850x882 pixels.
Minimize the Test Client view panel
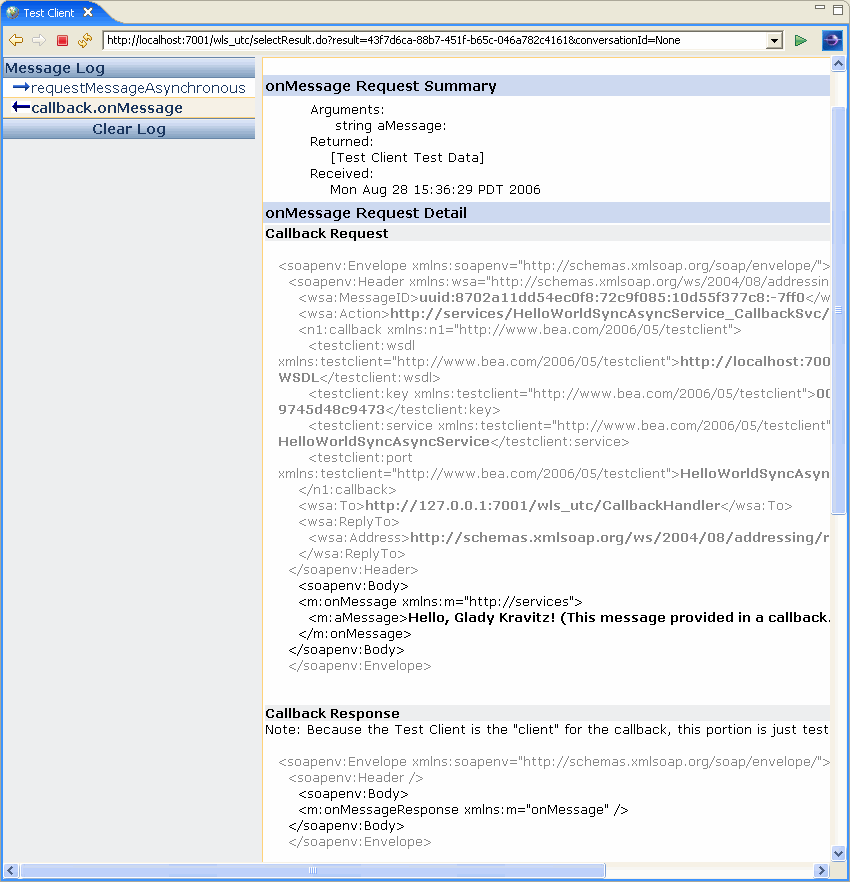[820, 8]
